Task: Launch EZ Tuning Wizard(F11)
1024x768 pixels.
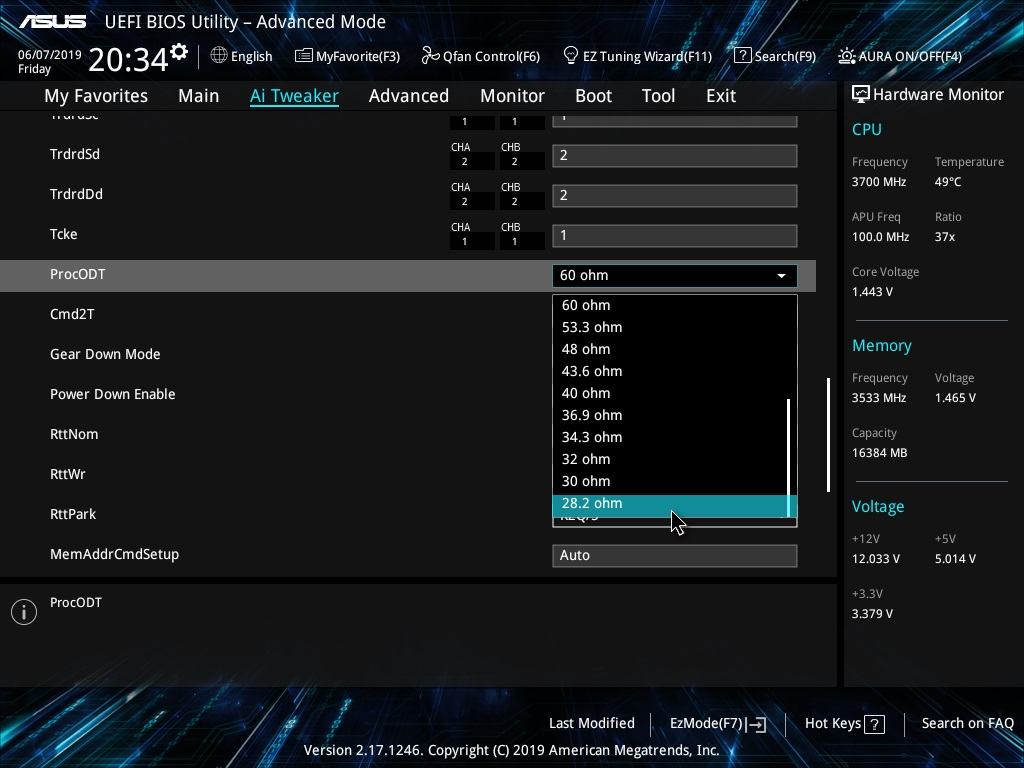Action: pyautogui.click(x=637, y=56)
